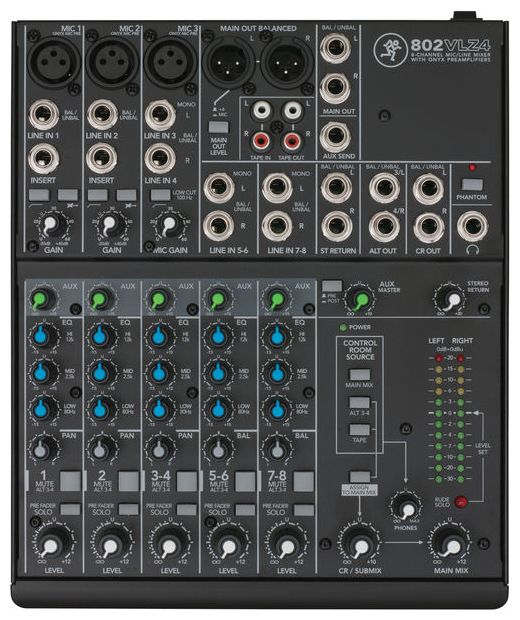
Task: Mute channel 1 with its MUTE ALT 3-4 button
Action: (70, 481)
